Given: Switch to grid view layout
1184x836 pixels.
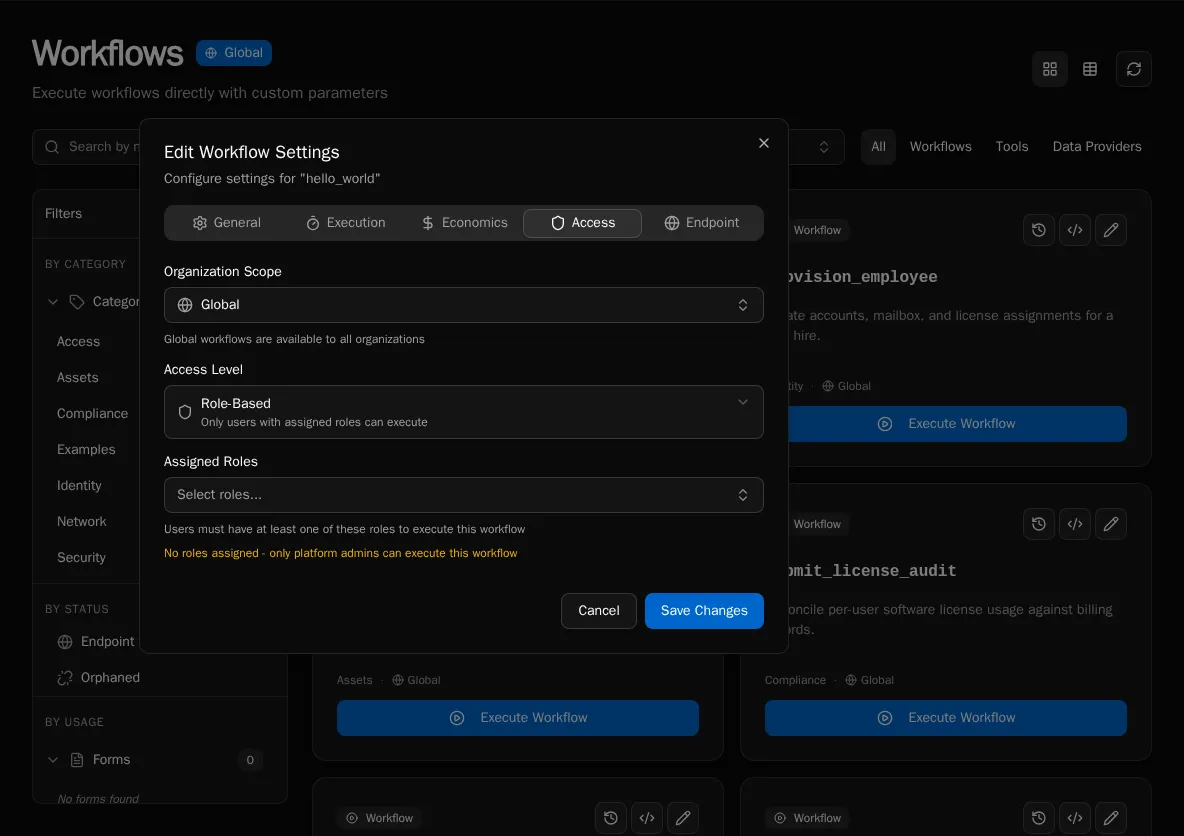Looking at the screenshot, I should [1050, 69].
